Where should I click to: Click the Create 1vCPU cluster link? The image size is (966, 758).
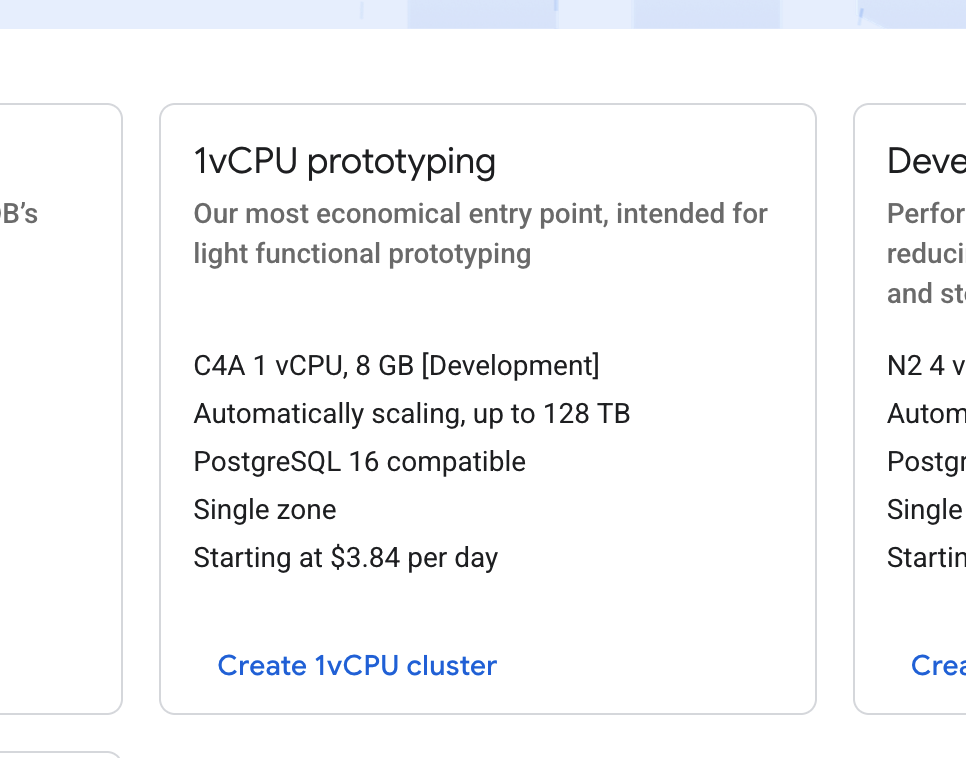coord(357,665)
